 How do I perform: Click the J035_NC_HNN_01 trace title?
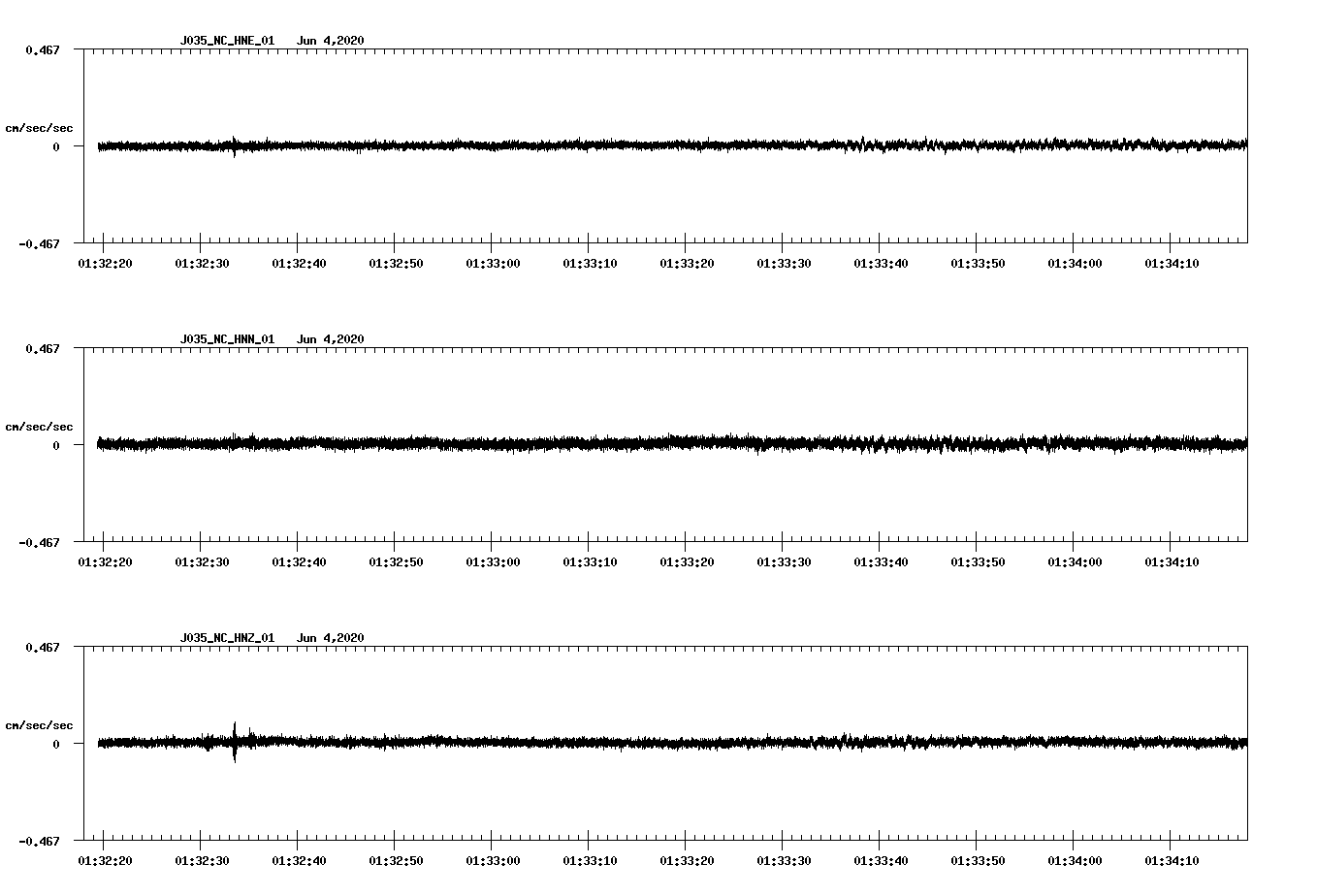pos(227,339)
